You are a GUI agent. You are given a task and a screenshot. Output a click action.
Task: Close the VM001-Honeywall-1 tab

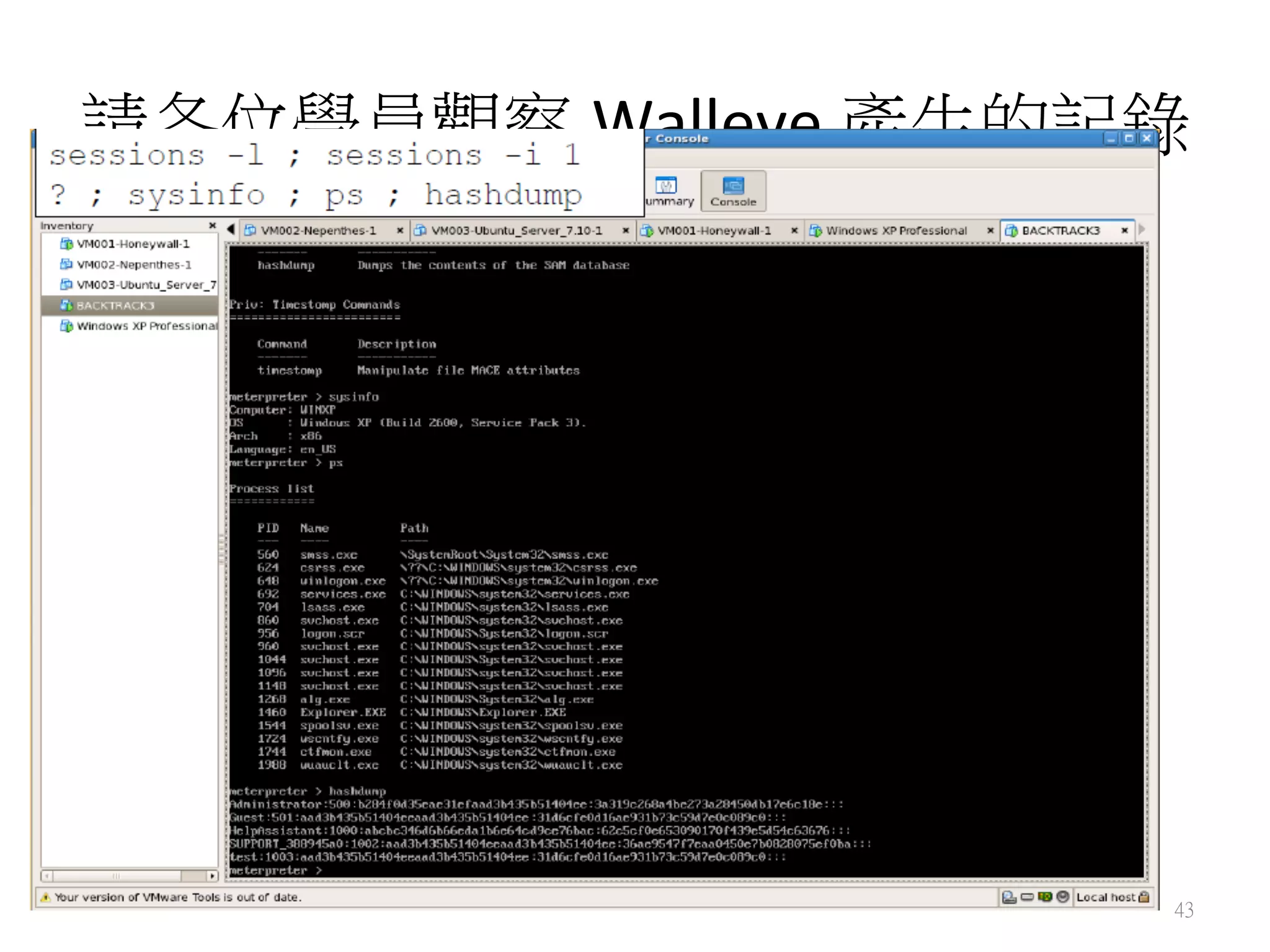coord(794,231)
